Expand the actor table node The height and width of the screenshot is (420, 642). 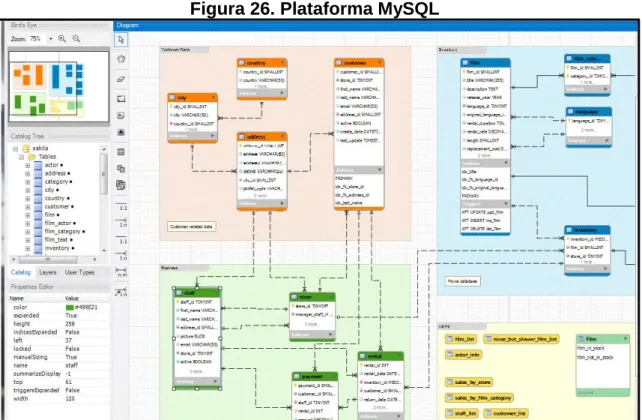[27, 165]
